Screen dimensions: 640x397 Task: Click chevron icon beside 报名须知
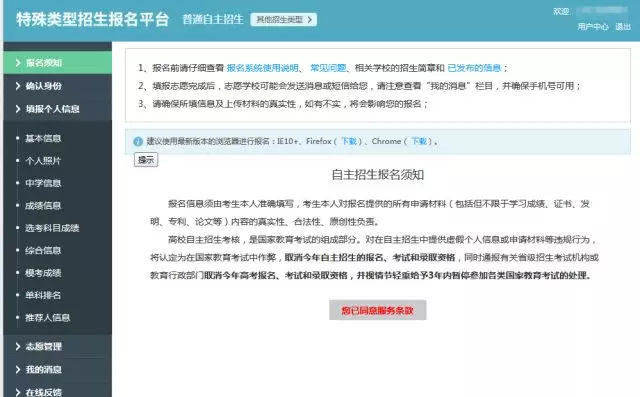(18, 63)
